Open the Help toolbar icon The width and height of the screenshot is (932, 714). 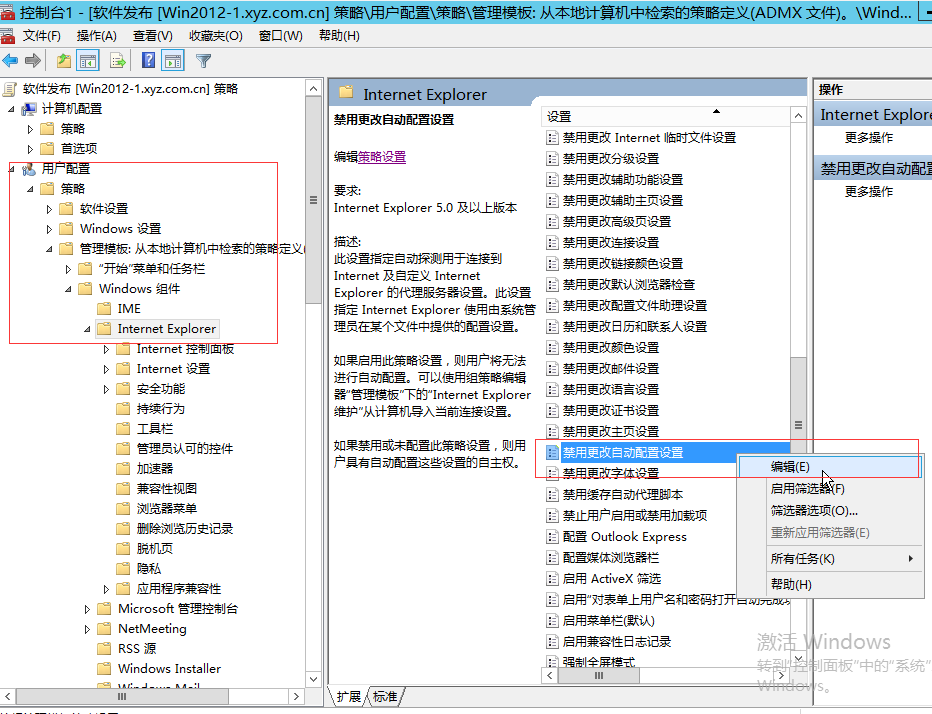[149, 61]
